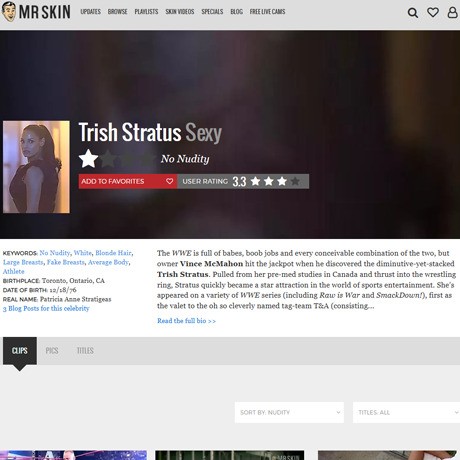Click the White keyword link
Image resolution: width=460 pixels, height=460 pixels.
[82, 253]
